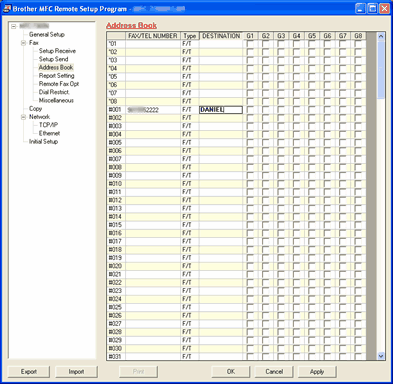This screenshot has width=394, height=385.
Task: Click the Cancel button
Action: [274, 371]
